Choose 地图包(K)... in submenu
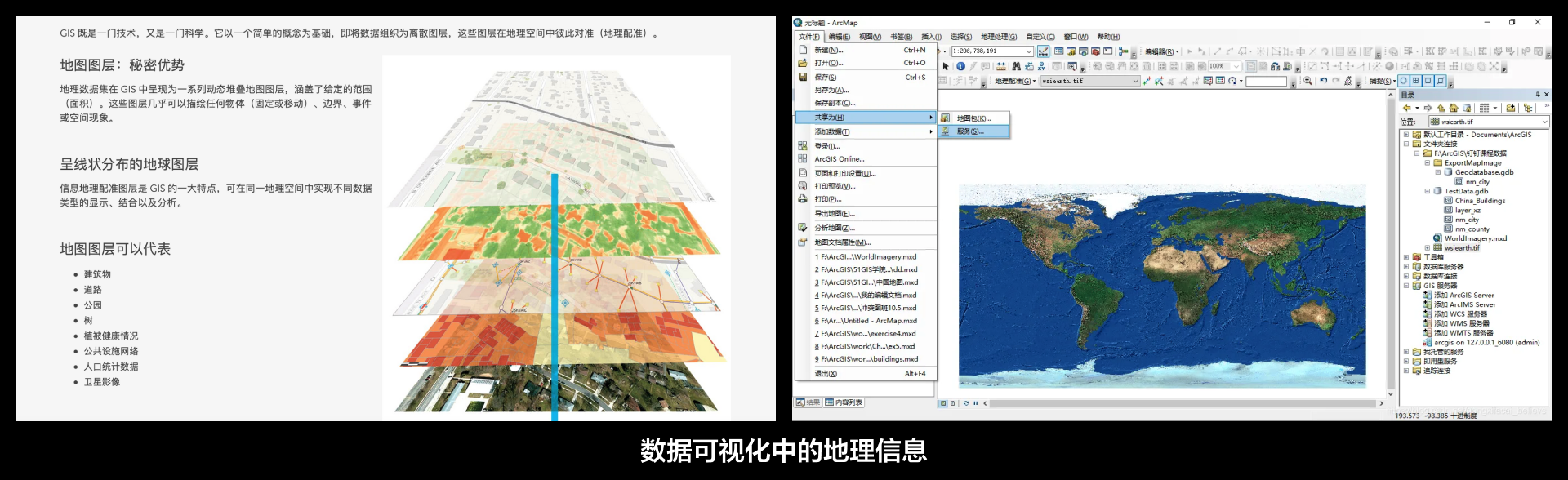Screen dimensions: 1568x480 [973, 118]
